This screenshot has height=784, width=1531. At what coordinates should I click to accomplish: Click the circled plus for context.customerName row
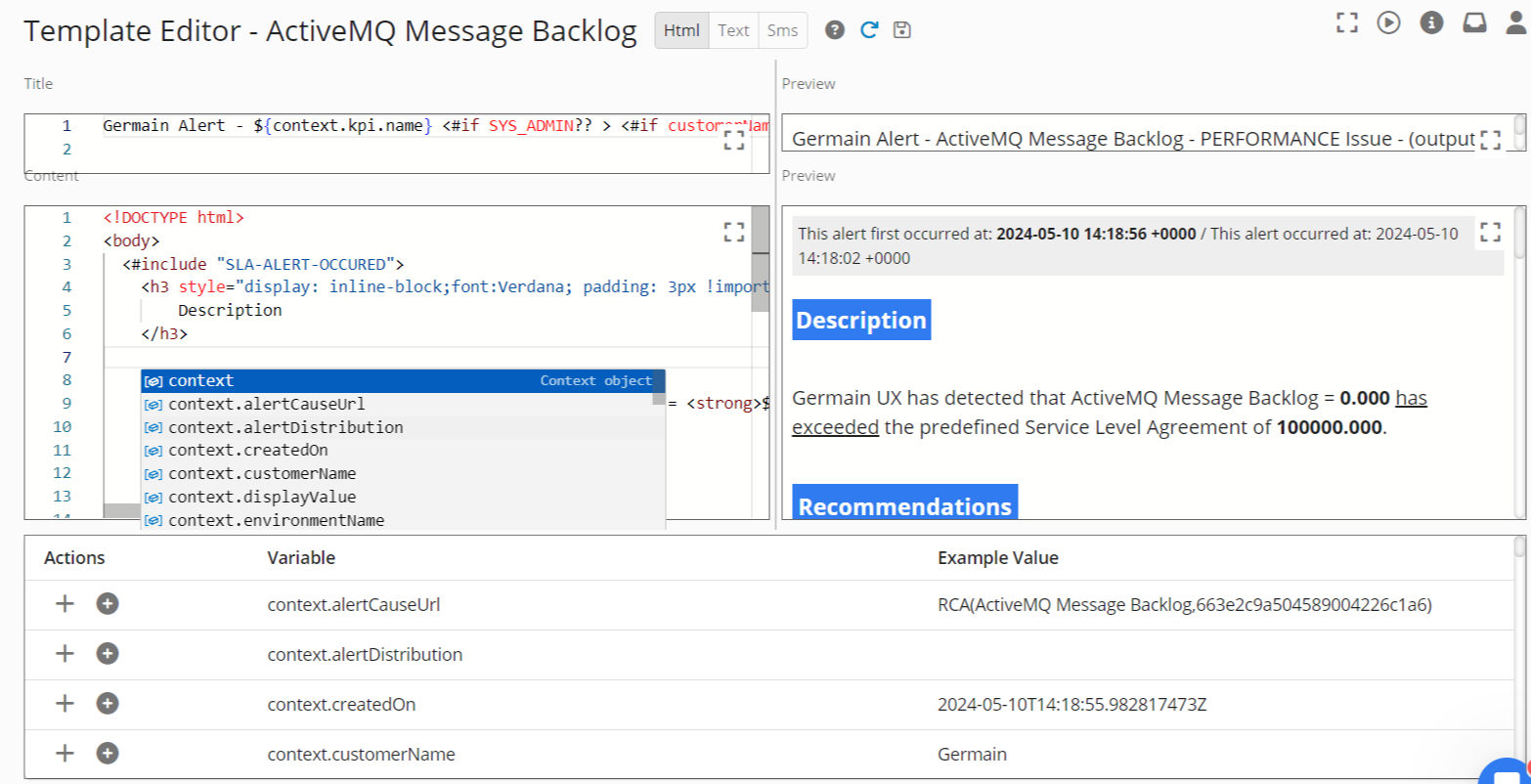(108, 754)
